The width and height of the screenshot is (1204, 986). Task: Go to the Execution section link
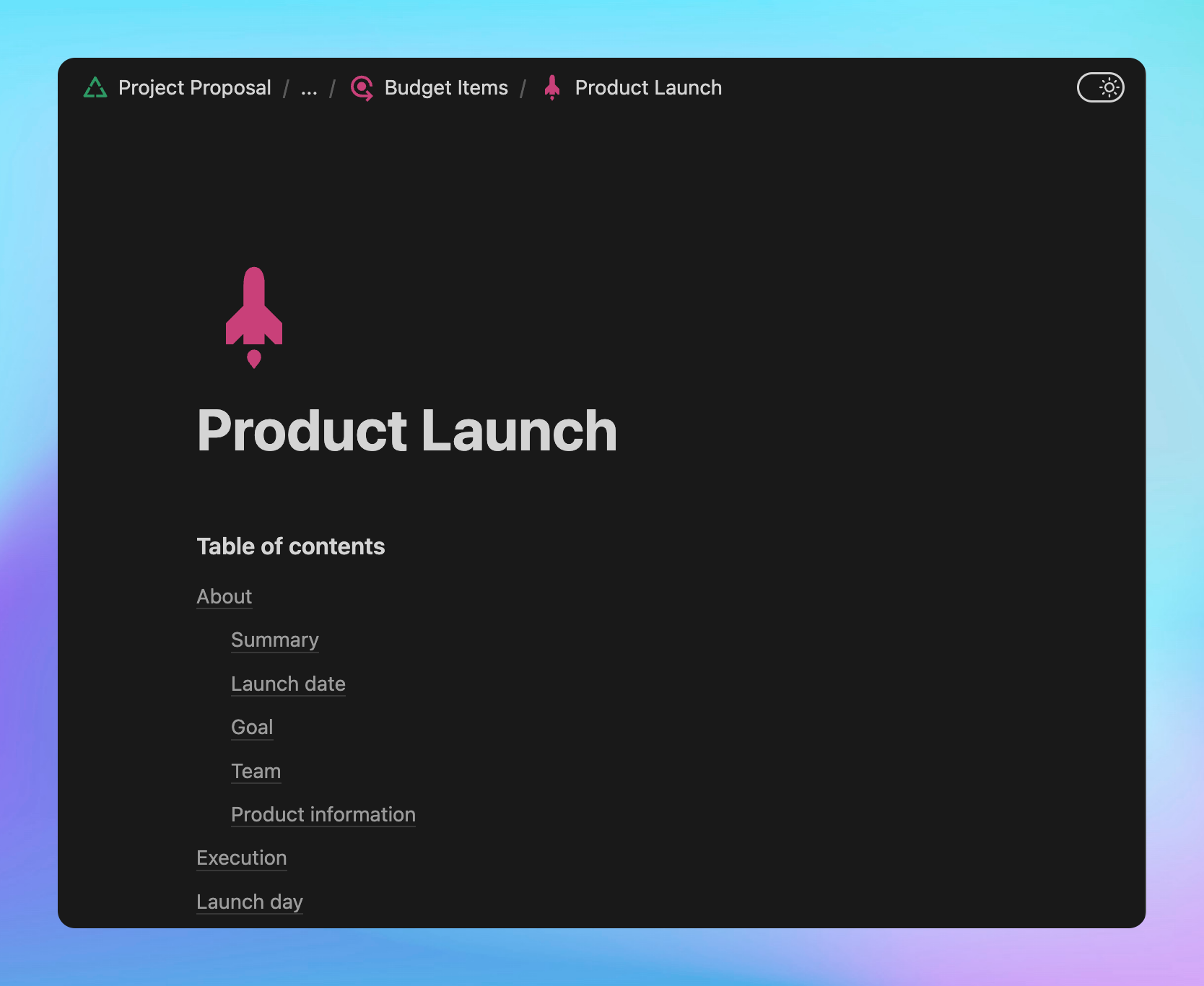[x=242, y=858]
